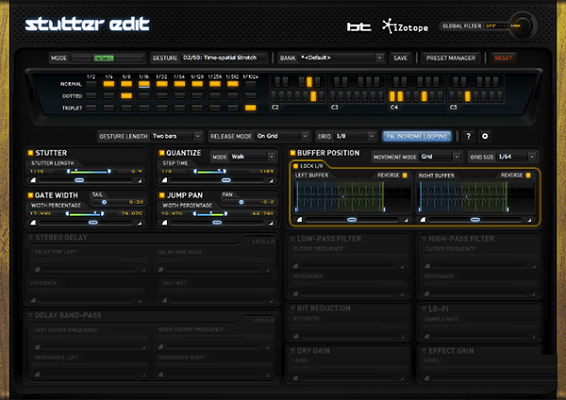Screen dimensions: 566x400
Task: Select the green middle segment of Mode switch
Action: [x=104, y=58]
